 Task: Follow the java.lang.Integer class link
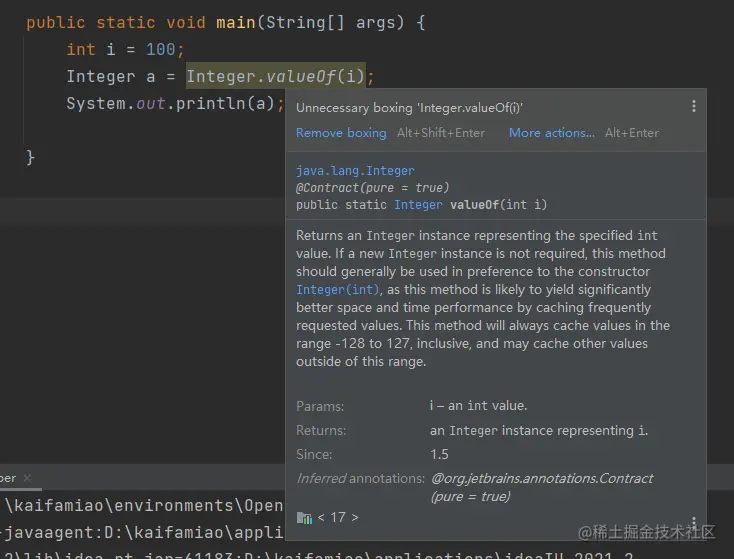(355, 170)
